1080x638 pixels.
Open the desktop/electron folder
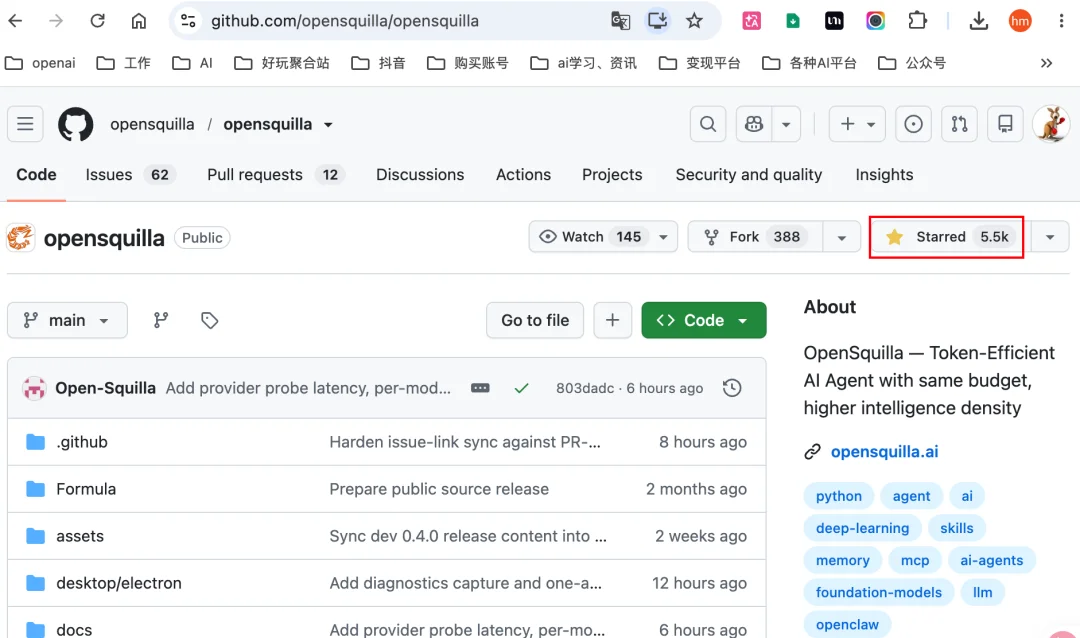(118, 584)
